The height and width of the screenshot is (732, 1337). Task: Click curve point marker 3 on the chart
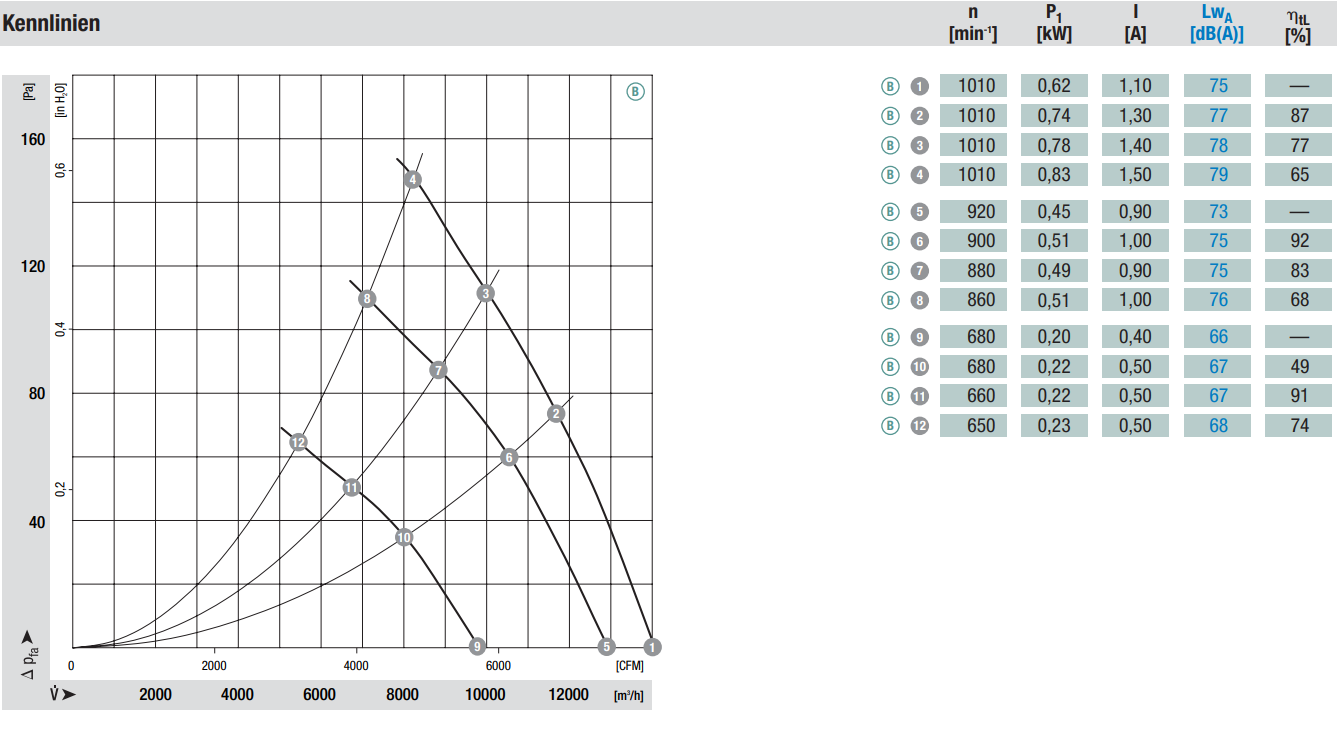(x=486, y=293)
